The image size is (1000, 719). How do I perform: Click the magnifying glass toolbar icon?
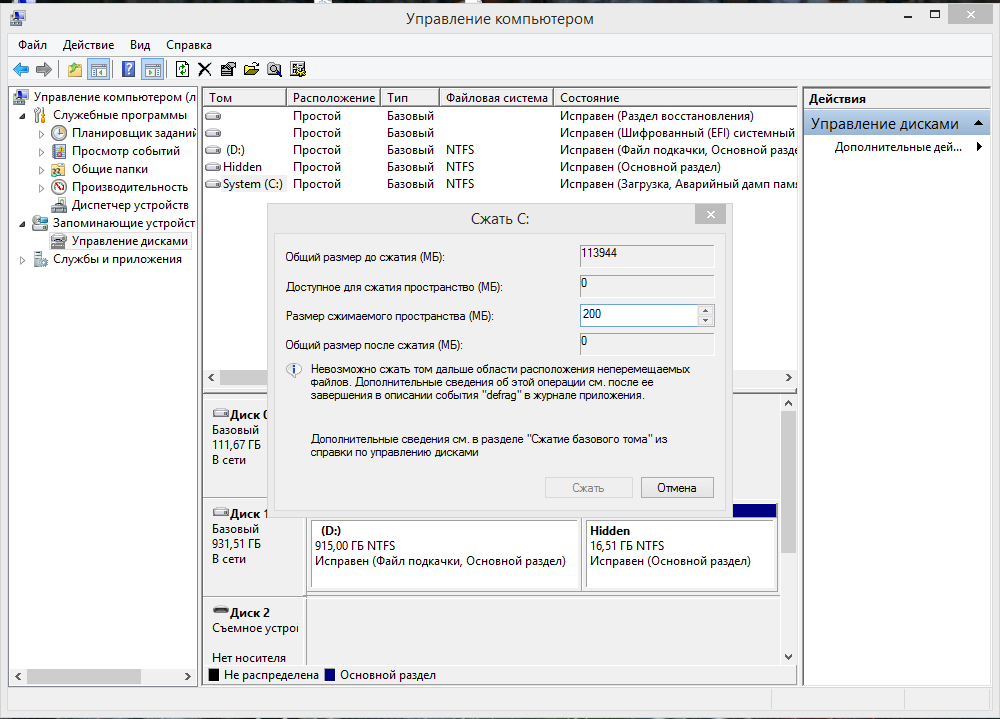(274, 69)
